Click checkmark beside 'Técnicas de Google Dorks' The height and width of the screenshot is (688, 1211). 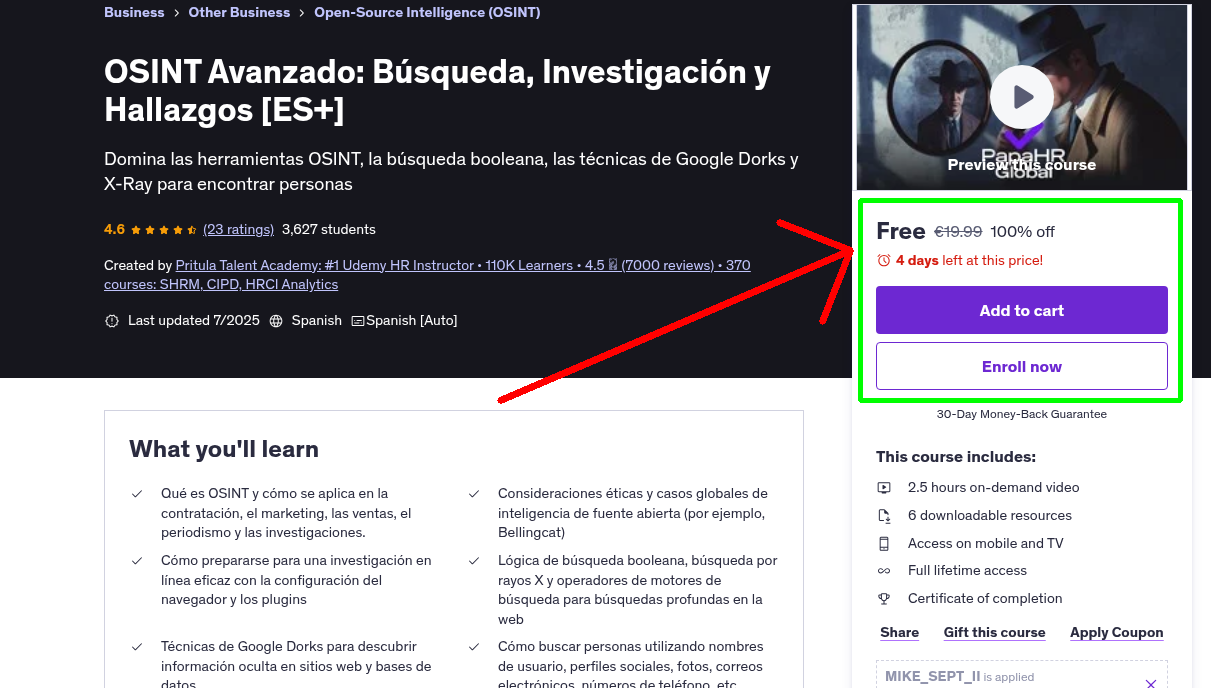[x=137, y=647]
